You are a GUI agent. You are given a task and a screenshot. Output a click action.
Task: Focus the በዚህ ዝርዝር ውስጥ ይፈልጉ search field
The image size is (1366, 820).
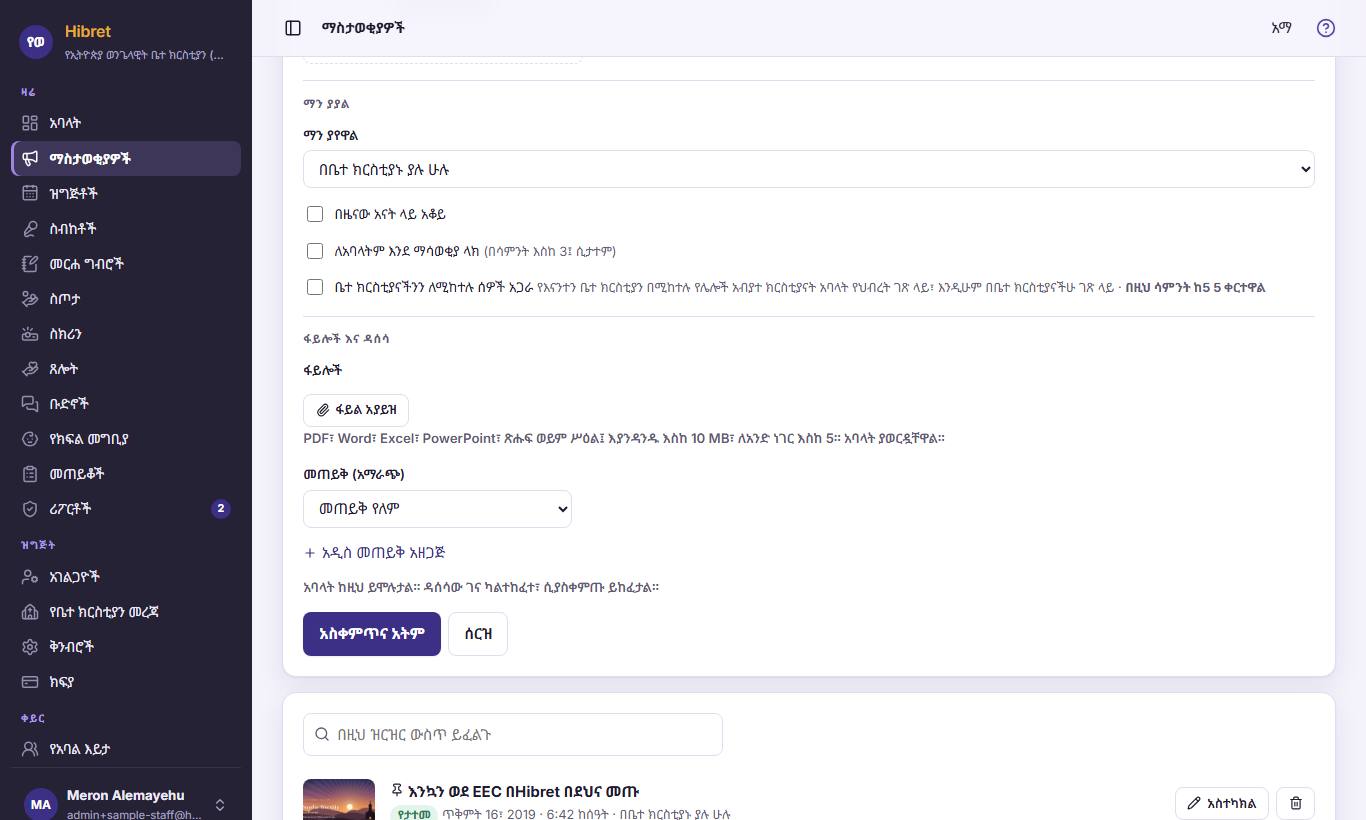coord(513,734)
